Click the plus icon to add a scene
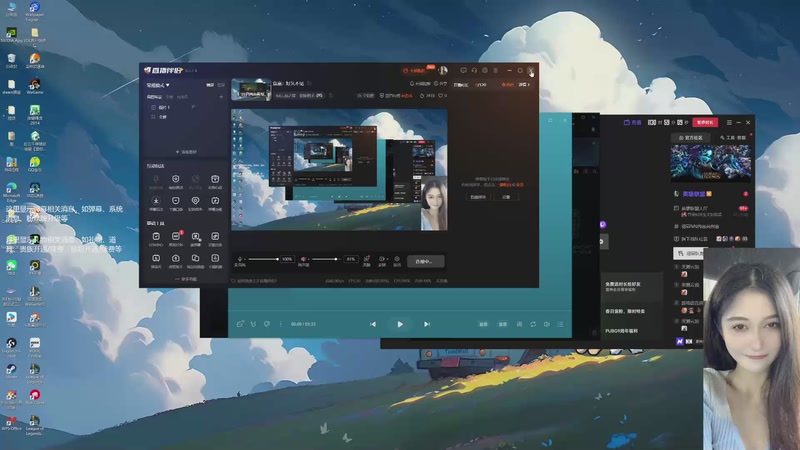The height and width of the screenshot is (450, 800). click(221, 96)
